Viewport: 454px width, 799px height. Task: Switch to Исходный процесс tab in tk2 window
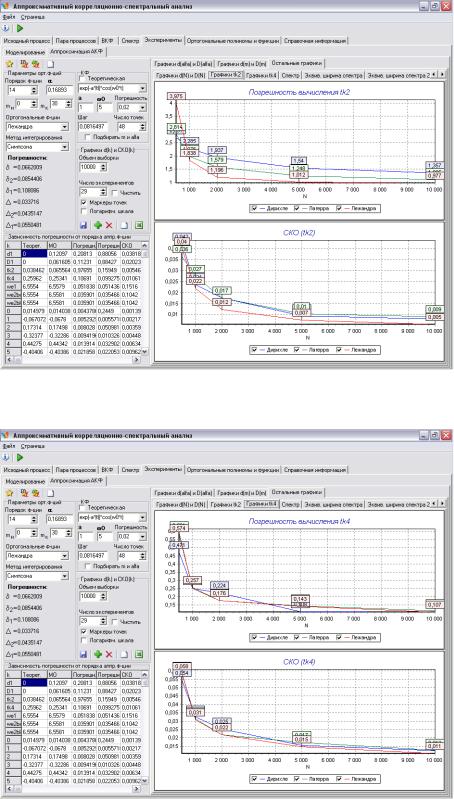click(27, 41)
